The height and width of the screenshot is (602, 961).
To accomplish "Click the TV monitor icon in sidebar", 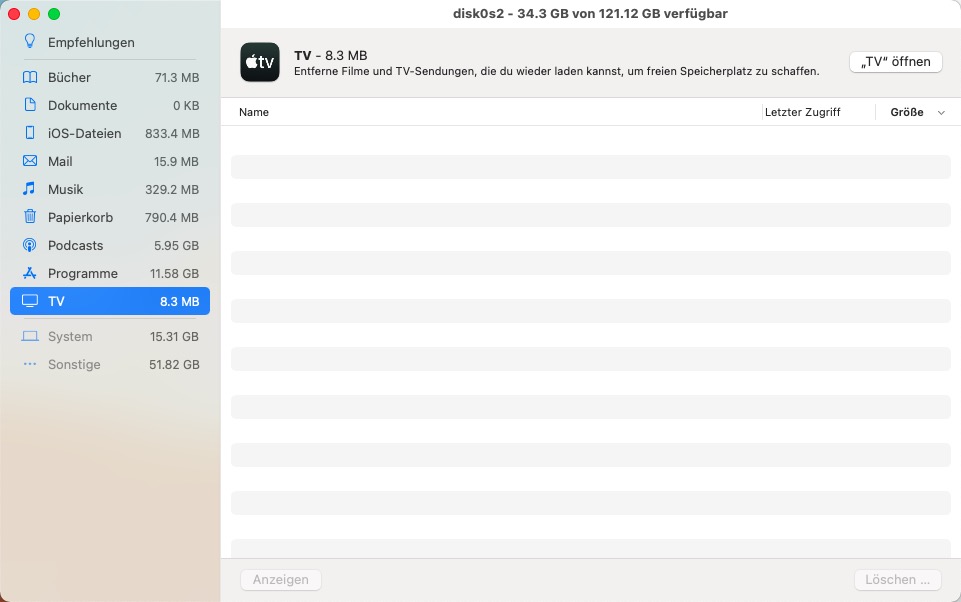I will click(29, 301).
